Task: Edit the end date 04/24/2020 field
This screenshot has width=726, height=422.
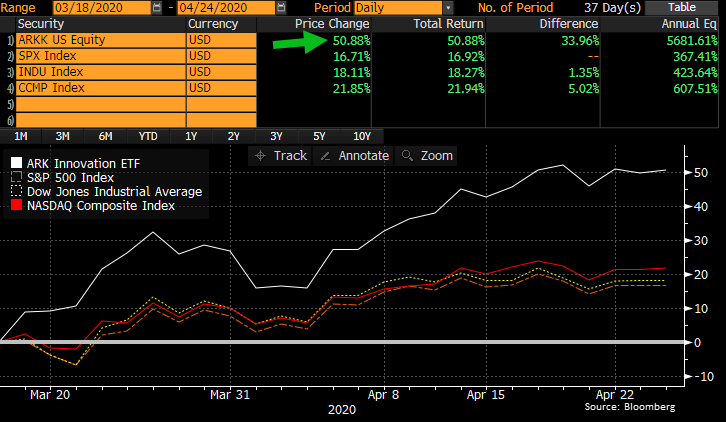Action: pos(226,8)
